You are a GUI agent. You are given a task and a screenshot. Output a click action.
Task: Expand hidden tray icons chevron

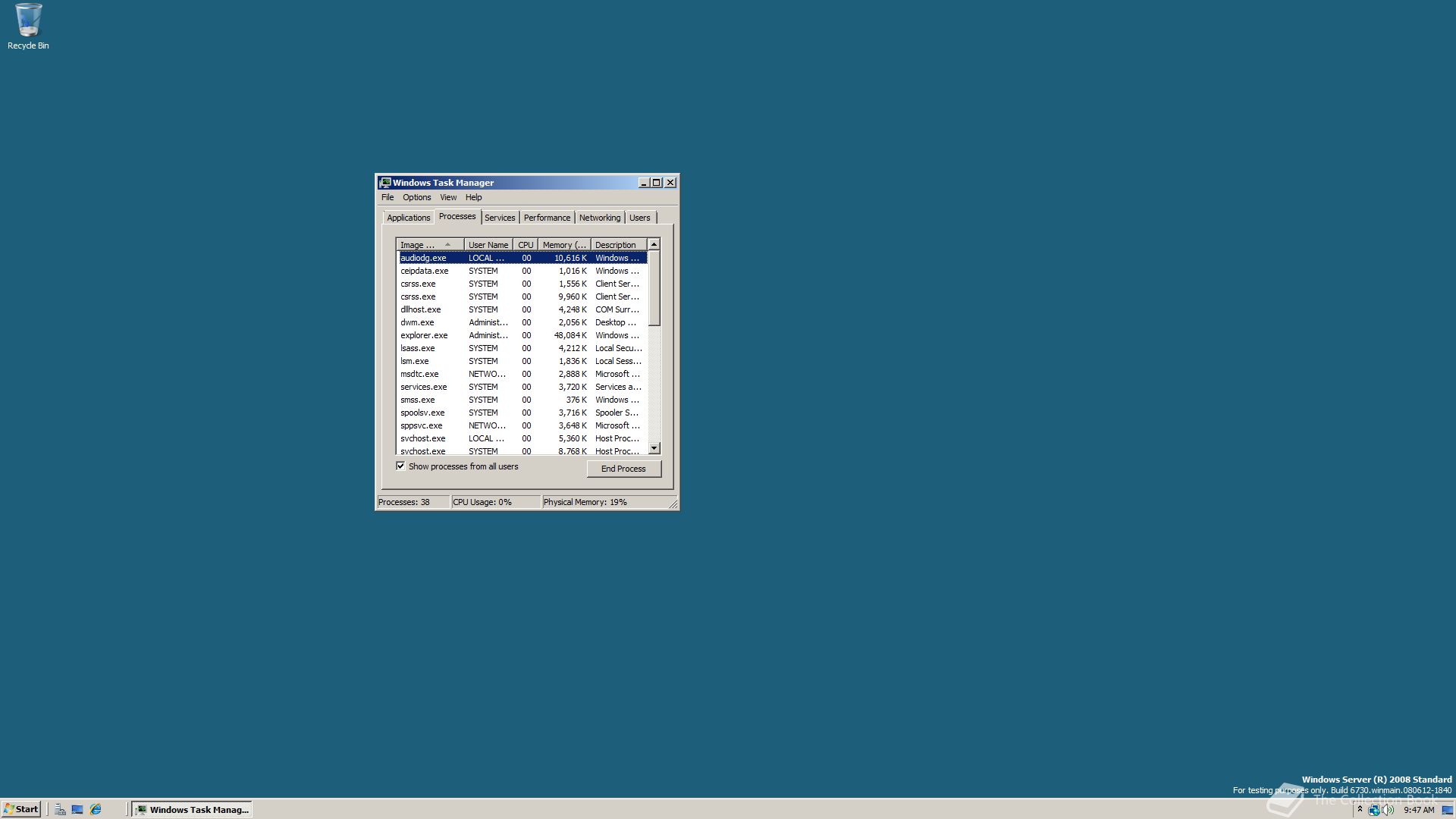(x=1360, y=810)
